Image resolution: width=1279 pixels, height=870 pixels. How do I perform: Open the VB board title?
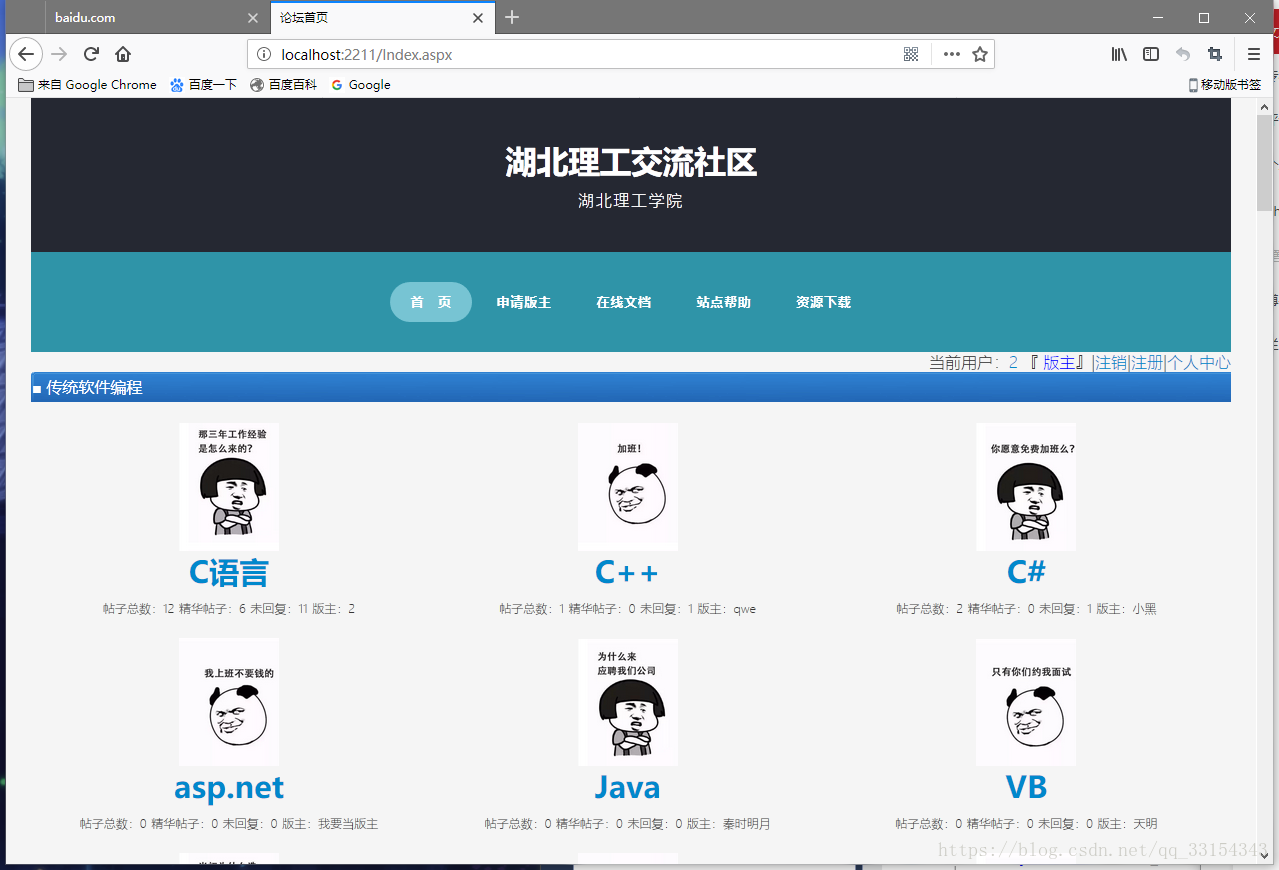tap(1026, 788)
